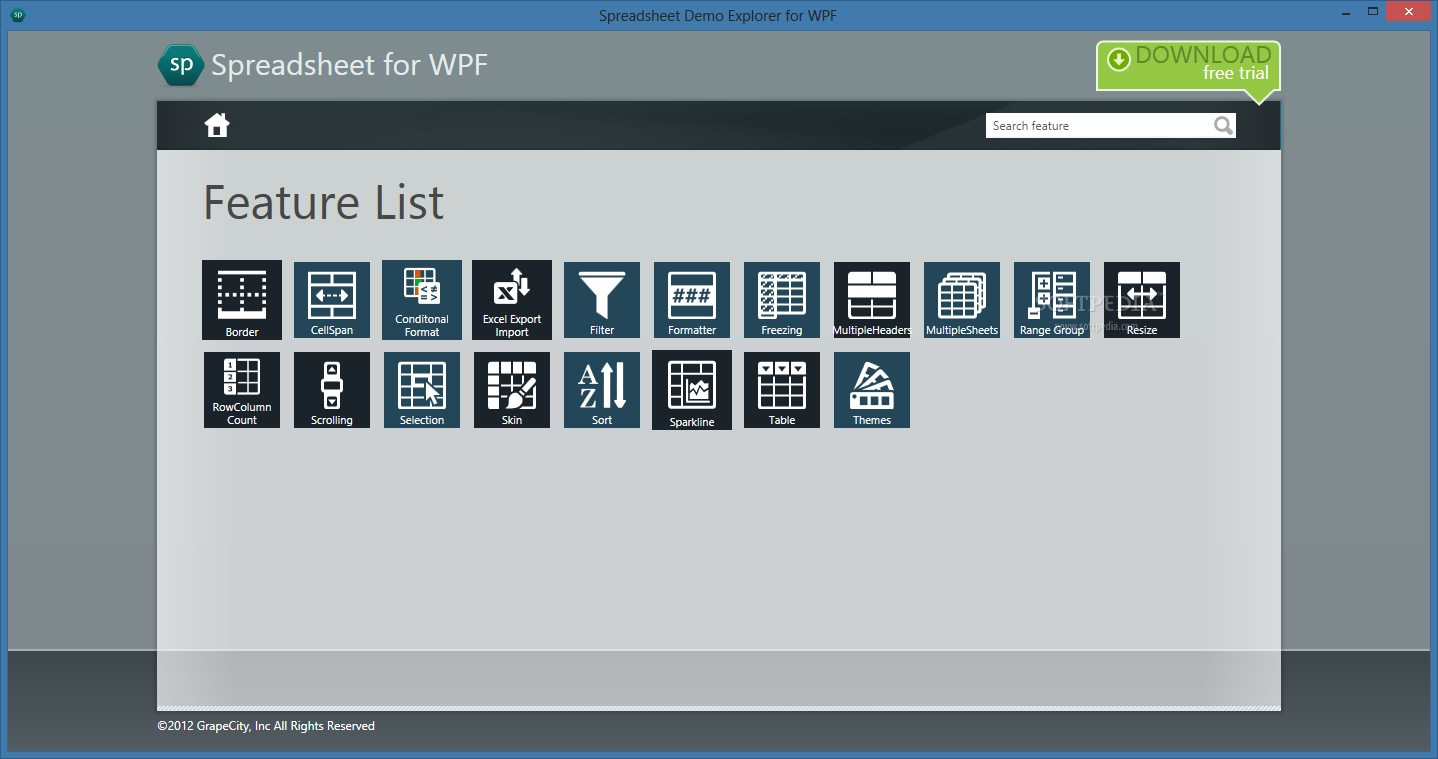Pick the Resize feature tile

coord(1142,300)
